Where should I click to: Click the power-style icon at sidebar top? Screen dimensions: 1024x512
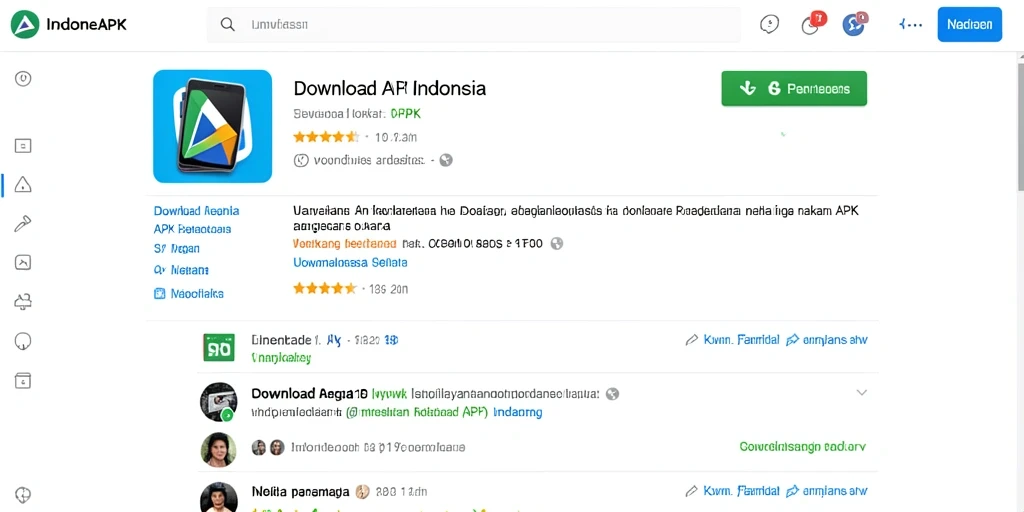click(23, 79)
